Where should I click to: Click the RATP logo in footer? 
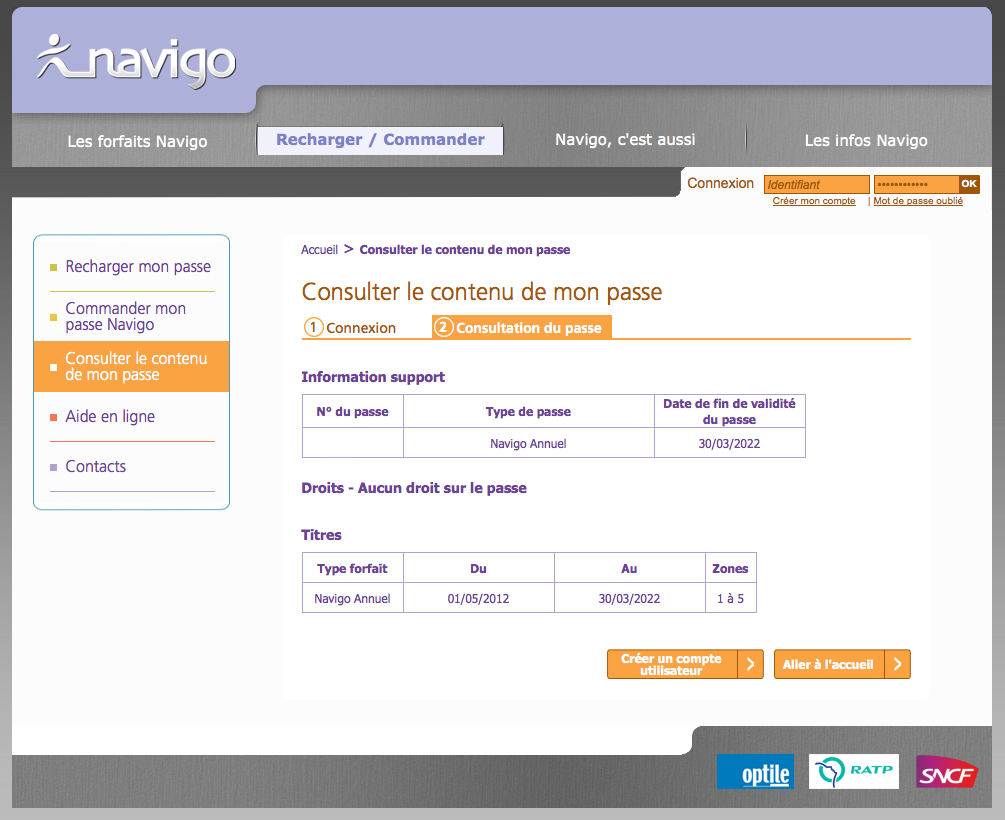point(853,771)
